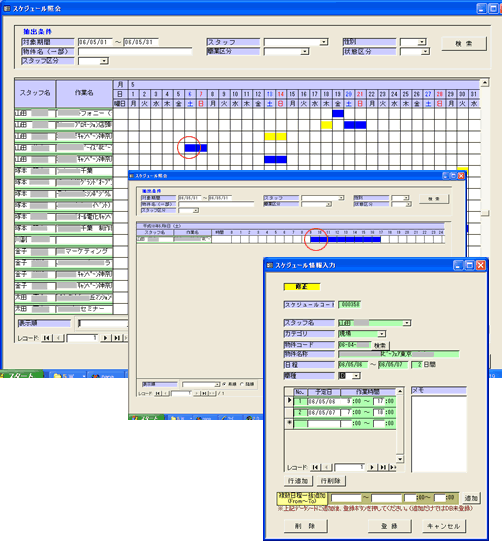Click the 登録 register button

(x=390, y=526)
